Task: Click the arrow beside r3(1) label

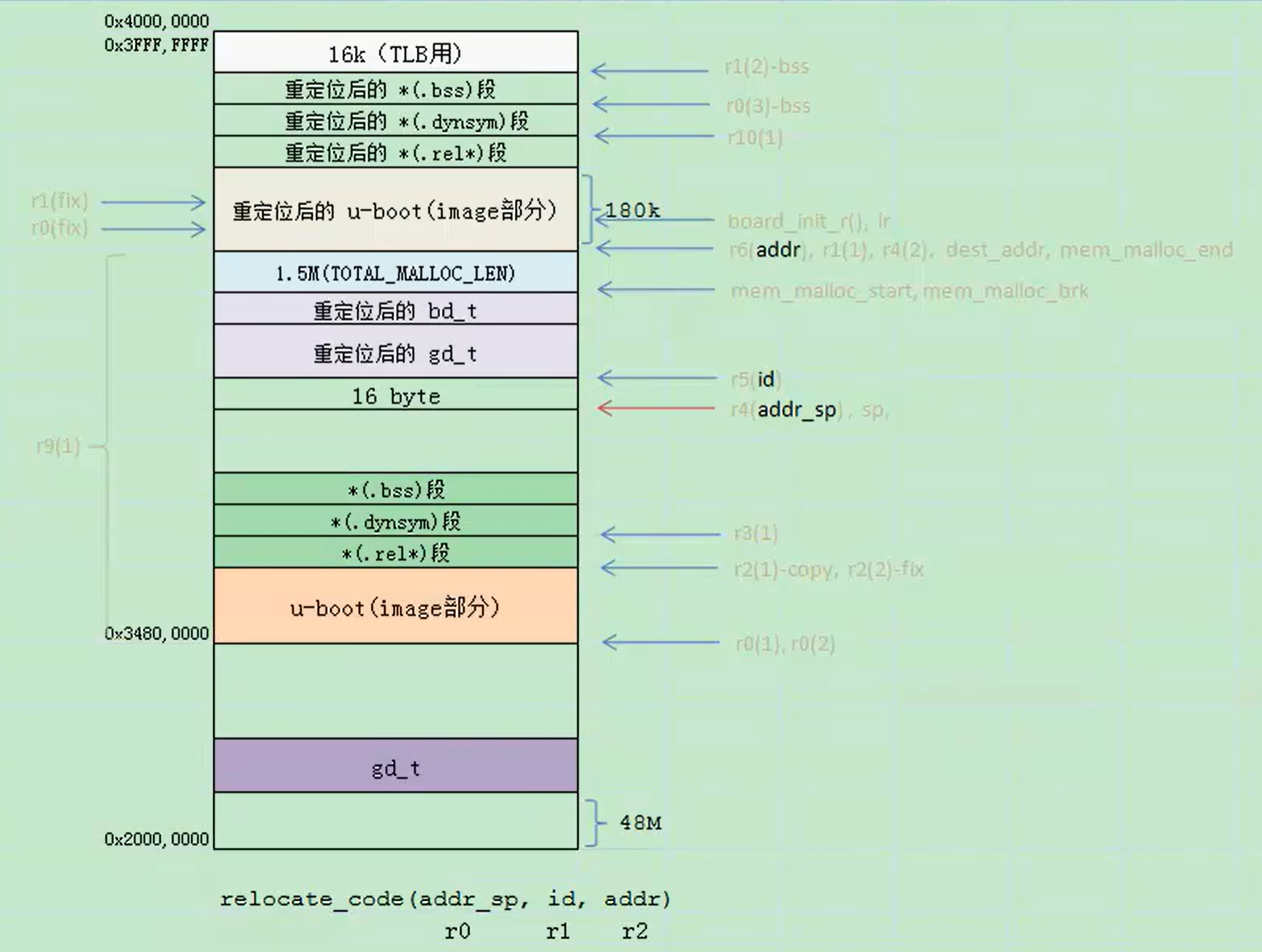Action: click(660, 534)
